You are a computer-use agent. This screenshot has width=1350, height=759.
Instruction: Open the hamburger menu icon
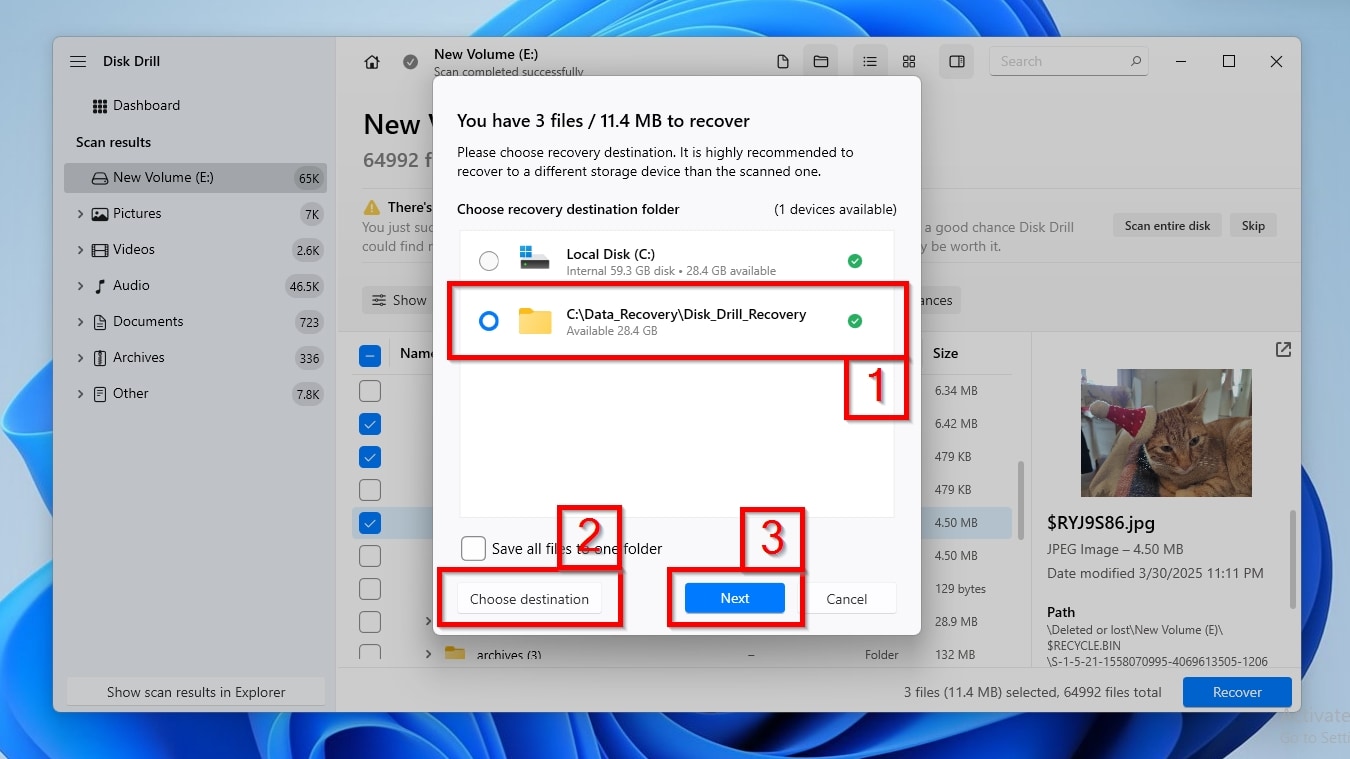pyautogui.click(x=78, y=61)
